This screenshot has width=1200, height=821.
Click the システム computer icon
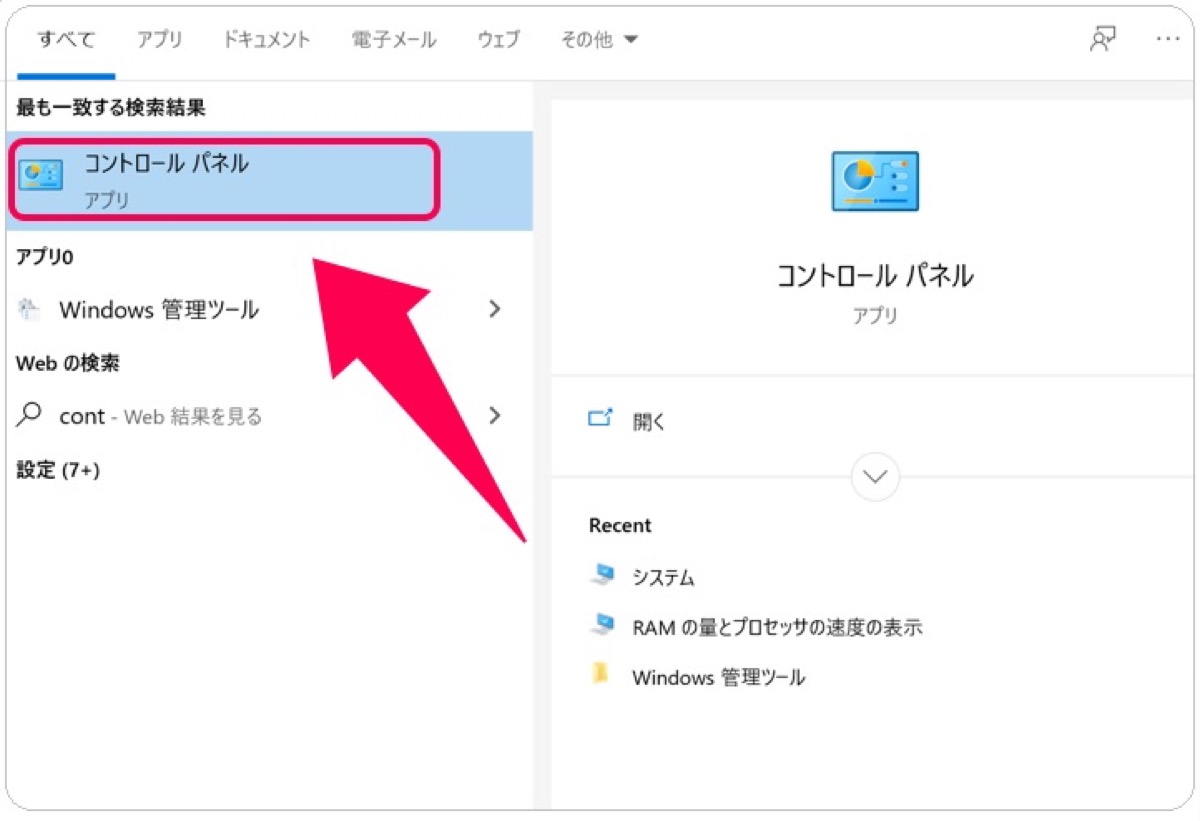click(601, 574)
